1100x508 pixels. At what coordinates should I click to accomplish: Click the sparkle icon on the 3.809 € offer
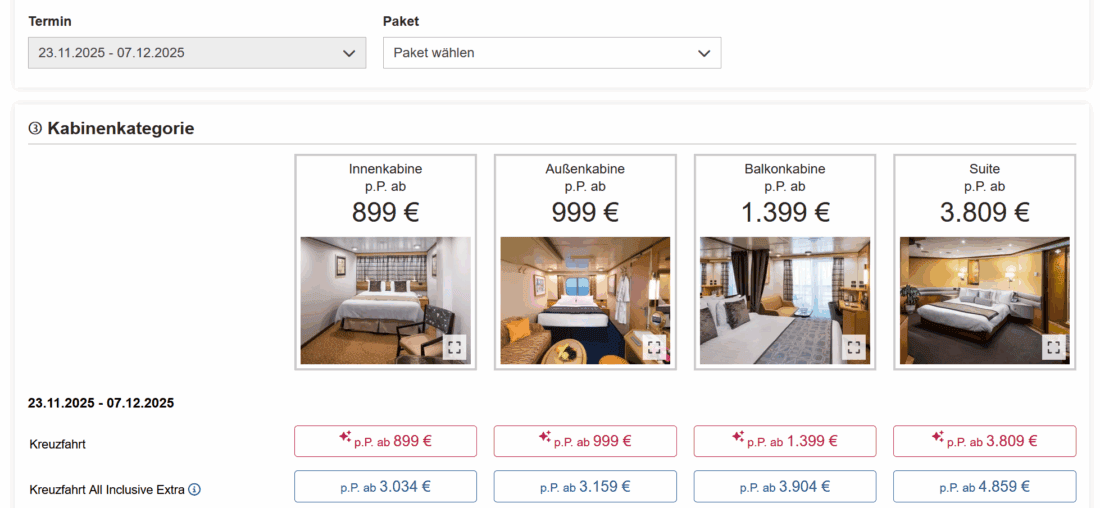938,437
